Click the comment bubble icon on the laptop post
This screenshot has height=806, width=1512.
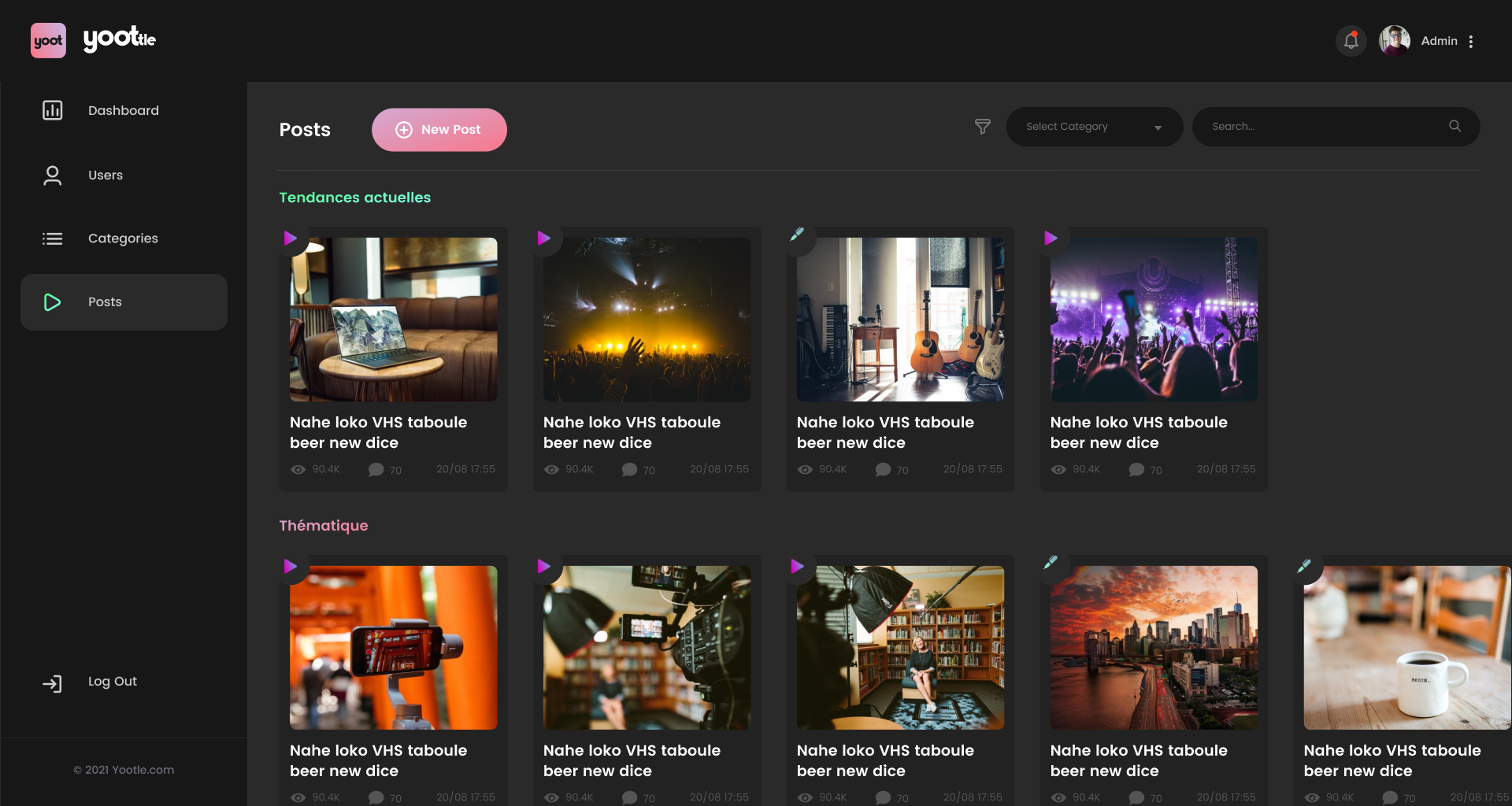pyautogui.click(x=376, y=470)
